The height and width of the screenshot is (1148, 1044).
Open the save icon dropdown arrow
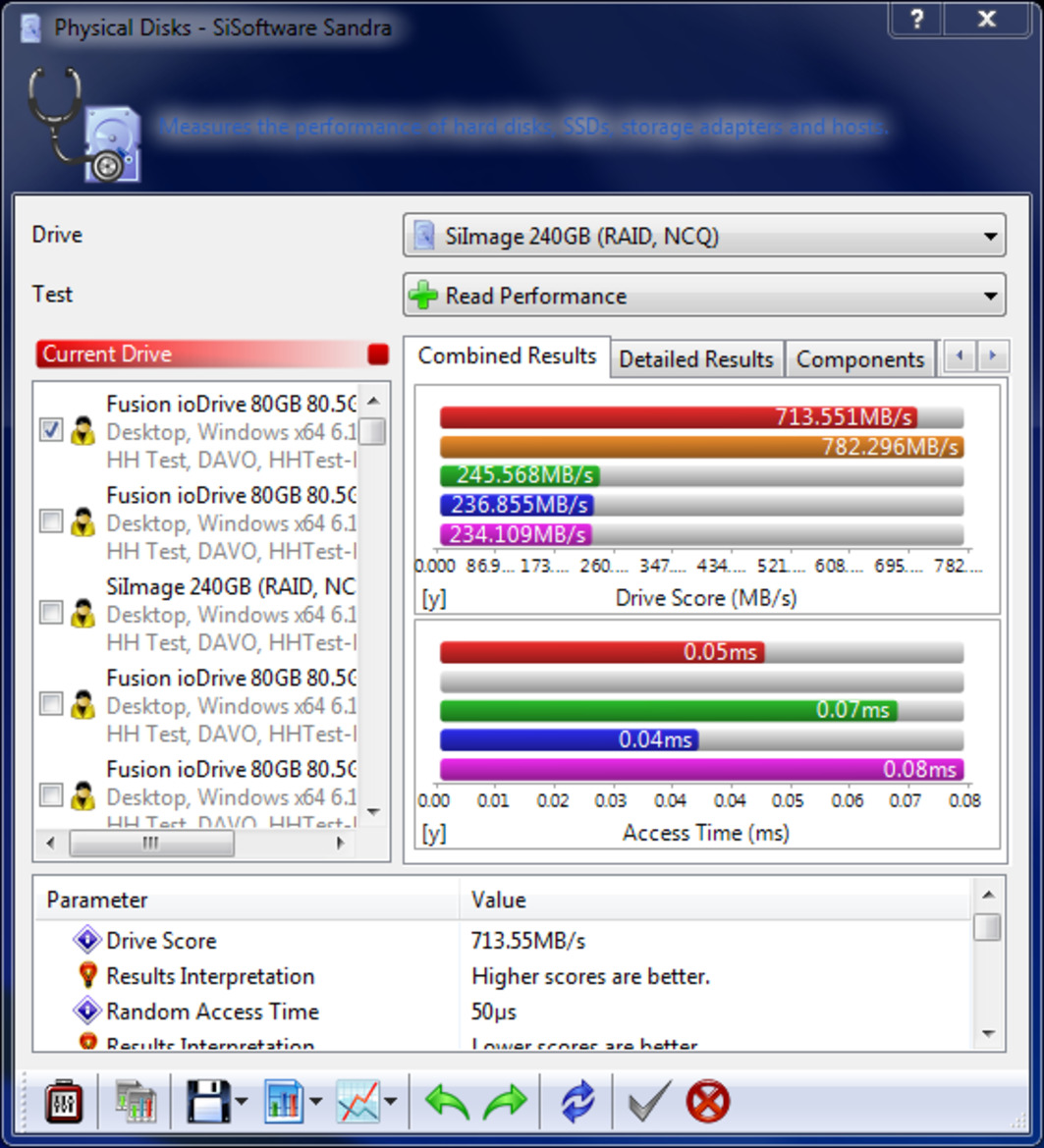click(x=243, y=1101)
